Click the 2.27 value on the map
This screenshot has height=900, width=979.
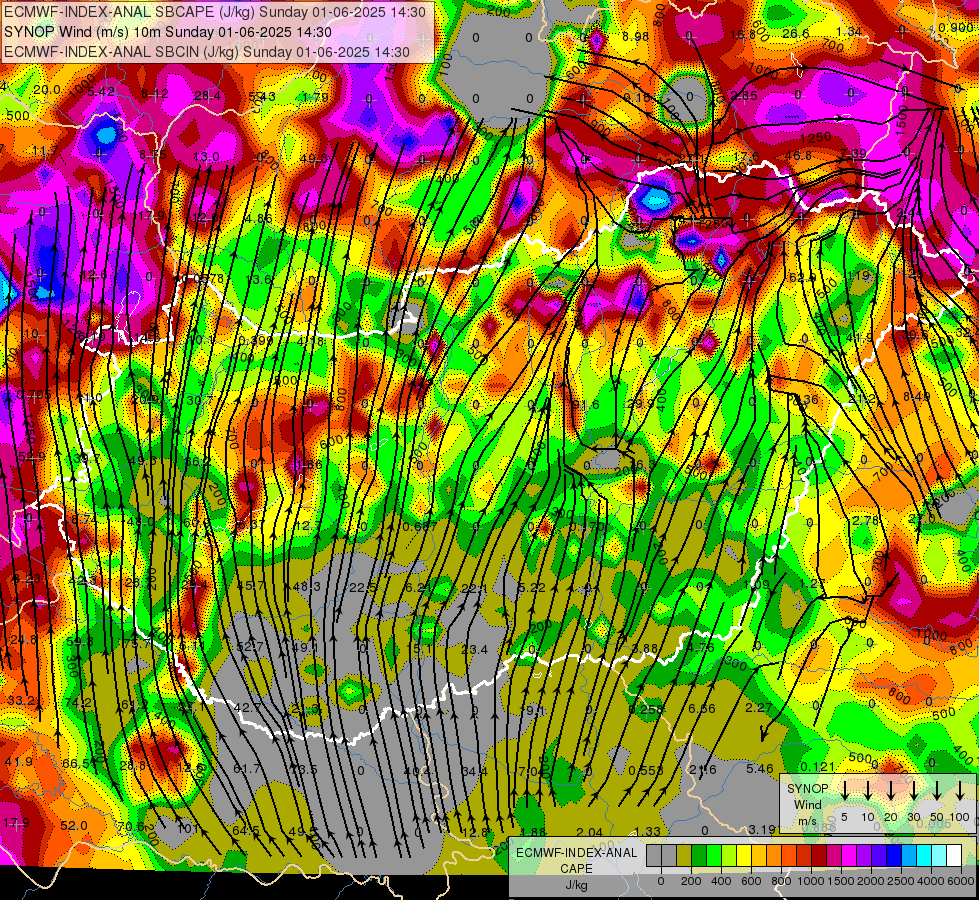pos(759,708)
